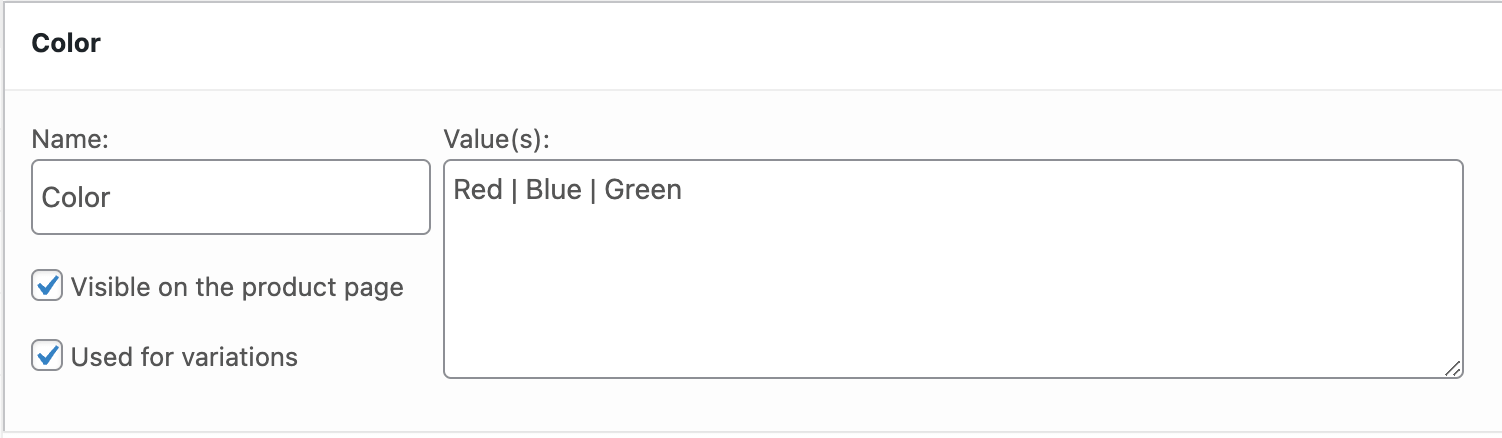
Task: Click pipe separator between Red and Blue
Action: [x=514, y=190]
